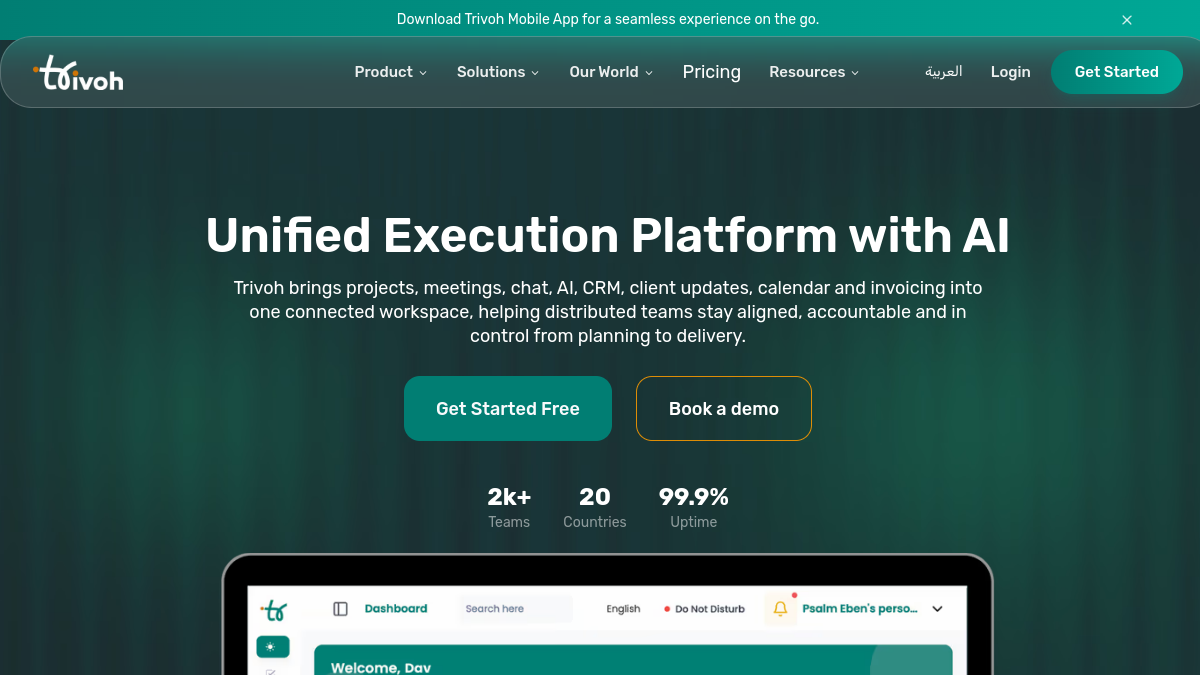Screen dimensions: 1200x675
Task: Dismiss the mobile app download banner
Action: pyautogui.click(x=1127, y=20)
